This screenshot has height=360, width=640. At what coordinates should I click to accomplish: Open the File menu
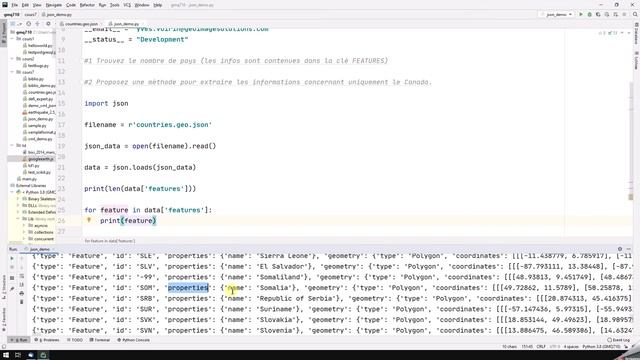click(x=14, y=5)
